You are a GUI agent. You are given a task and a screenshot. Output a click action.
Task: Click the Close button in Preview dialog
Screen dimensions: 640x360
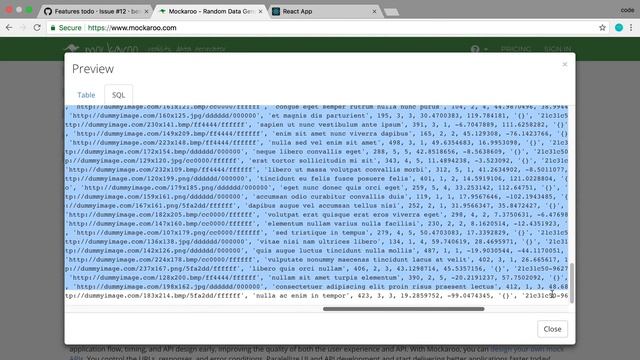(552, 329)
